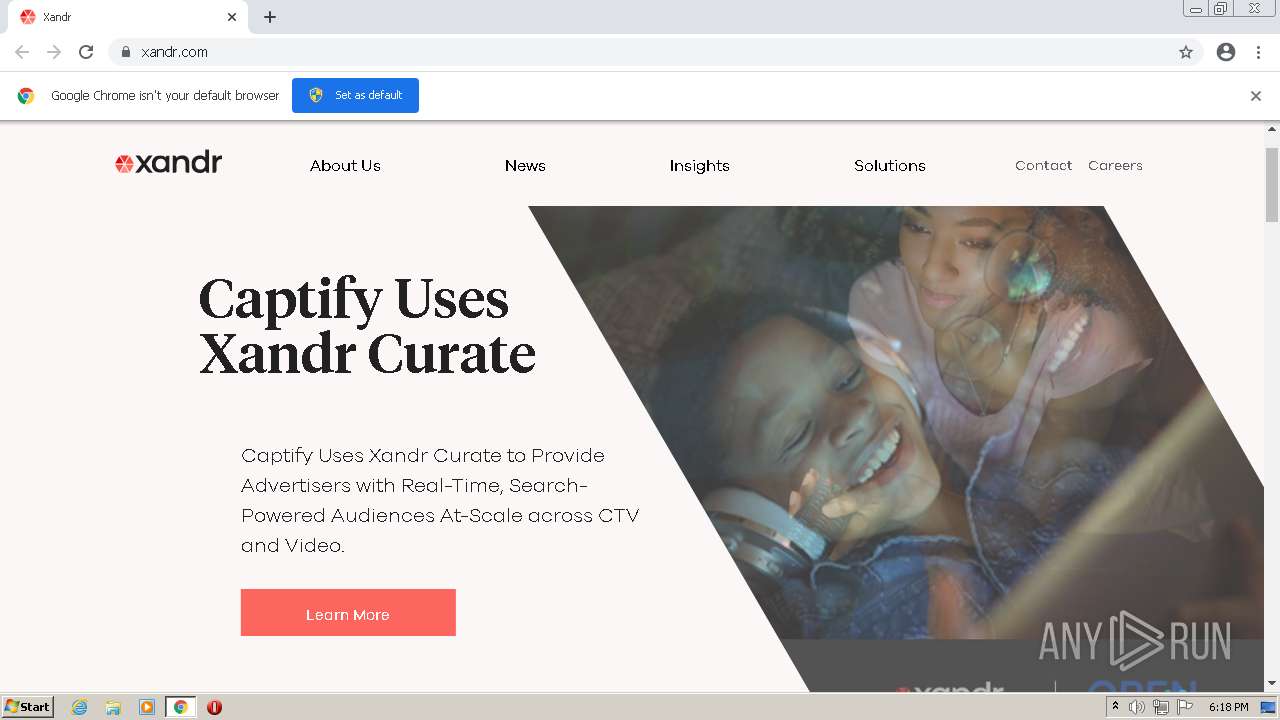1280x720 pixels.
Task: Dismiss the default browser notification bar
Action: point(1256,96)
